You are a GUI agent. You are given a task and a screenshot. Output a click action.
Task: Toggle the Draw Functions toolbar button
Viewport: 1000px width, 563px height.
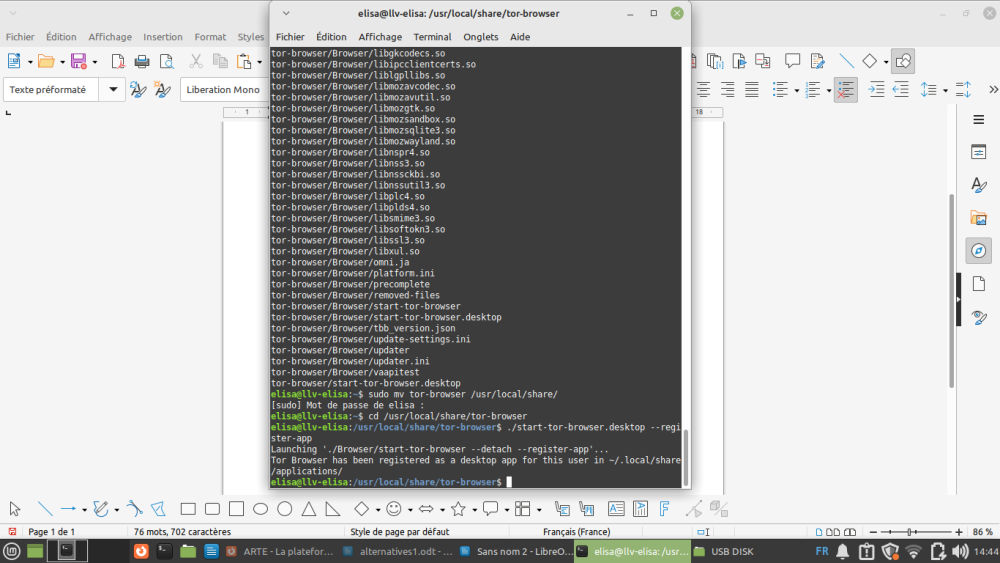click(x=903, y=62)
